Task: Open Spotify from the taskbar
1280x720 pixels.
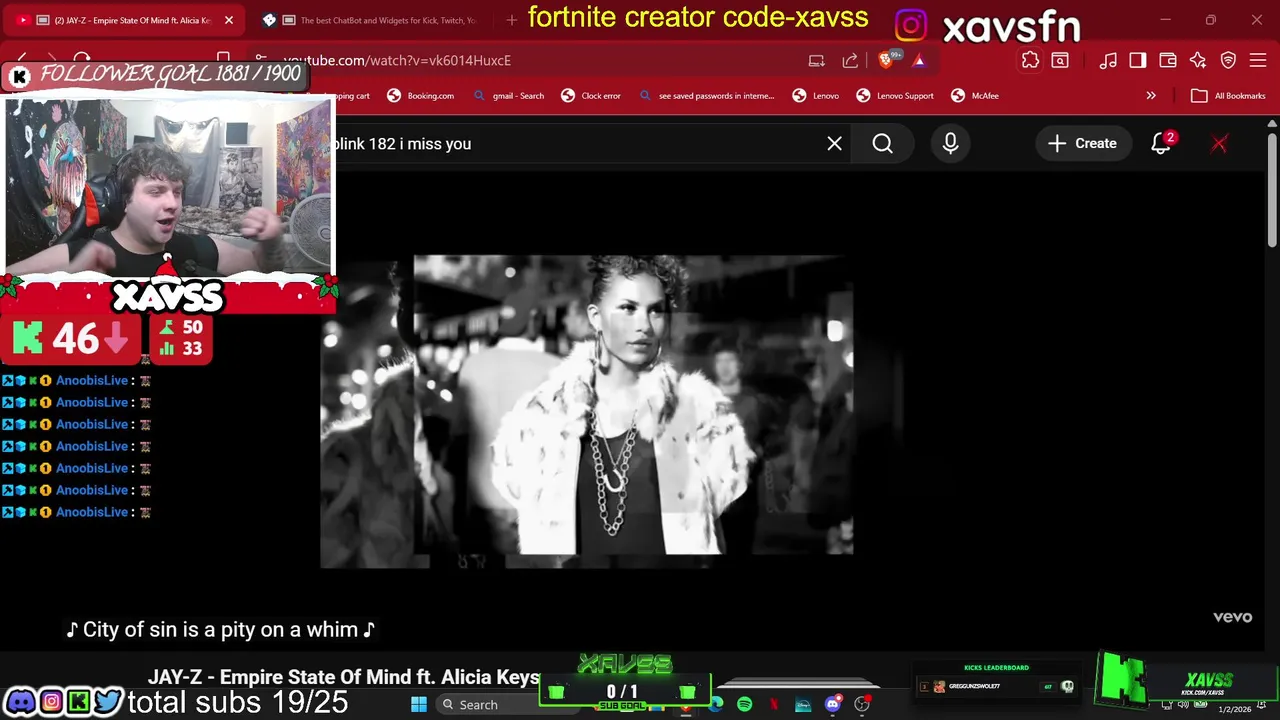Action: pyautogui.click(x=744, y=705)
